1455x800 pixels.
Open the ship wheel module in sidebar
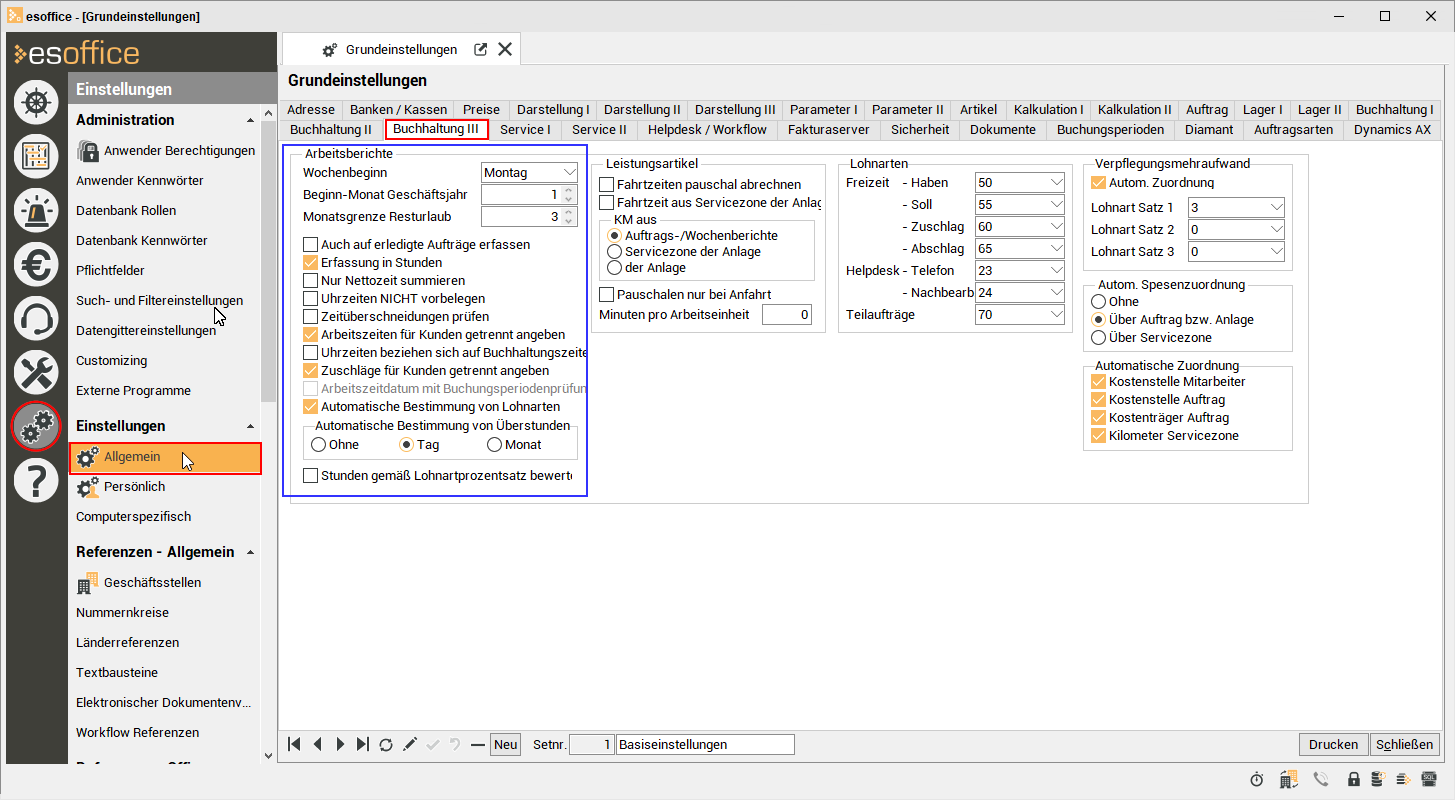tap(36, 102)
